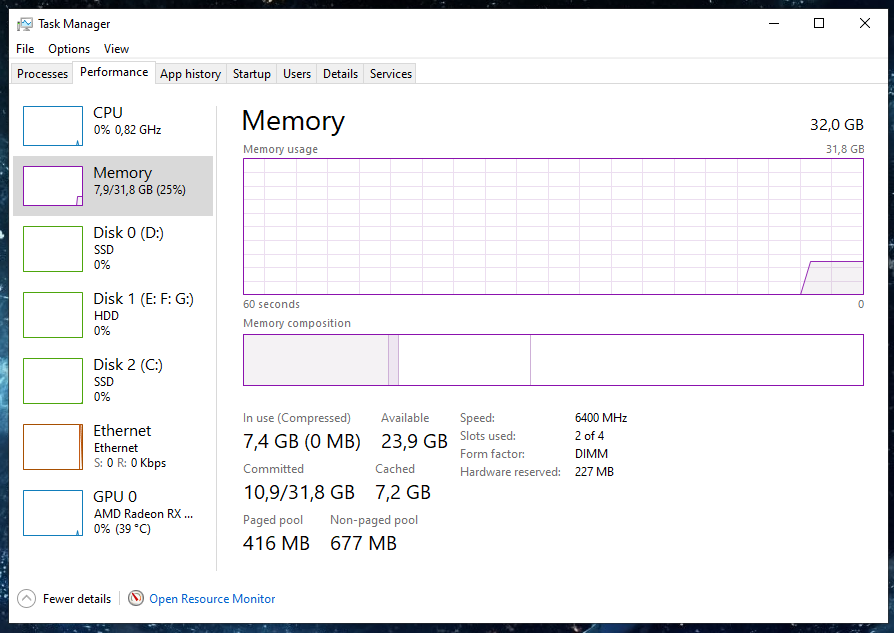Click the Task Manager title bar icon

pos(25,23)
